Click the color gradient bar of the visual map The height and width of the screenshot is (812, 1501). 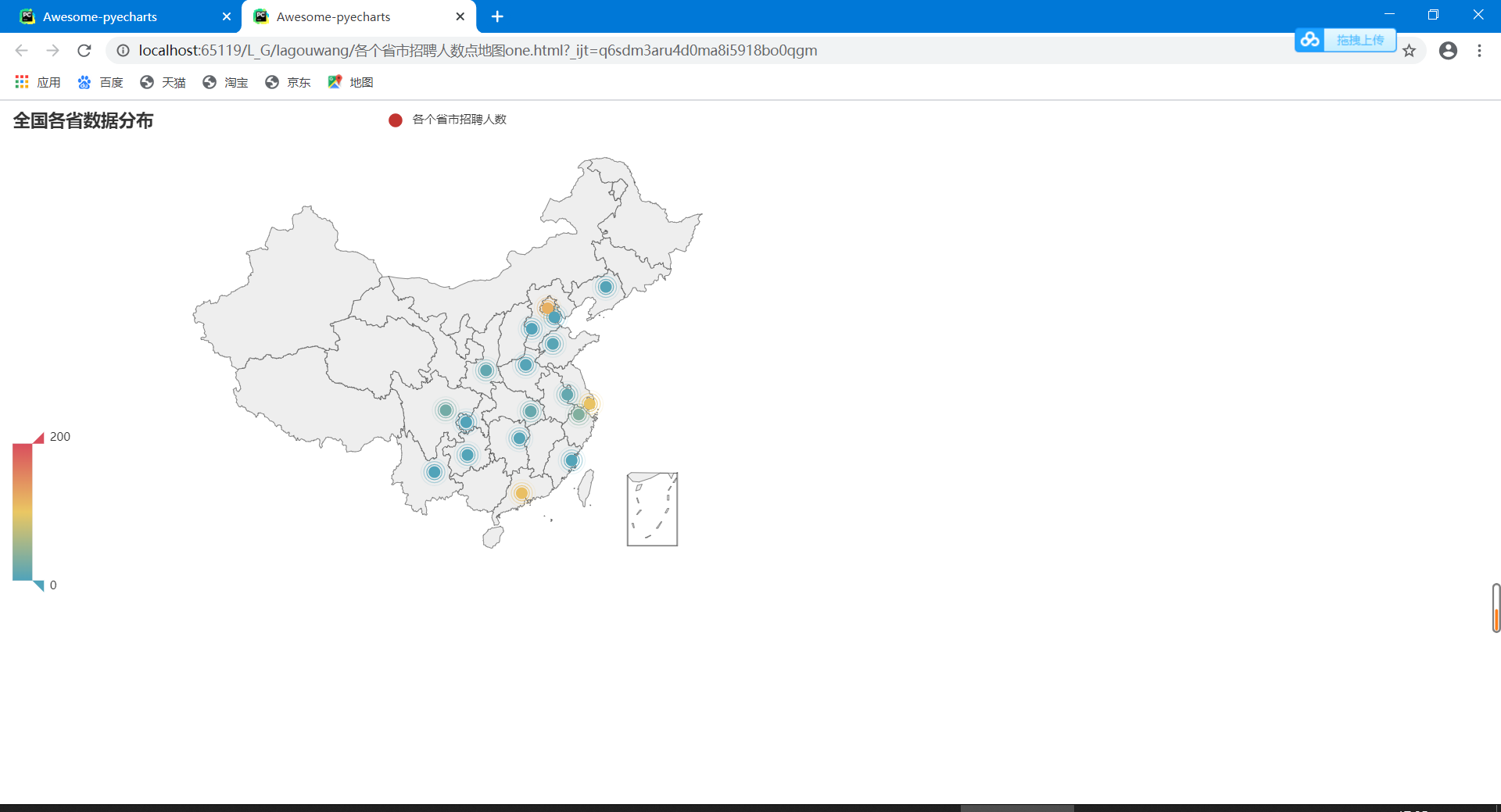tap(23, 512)
